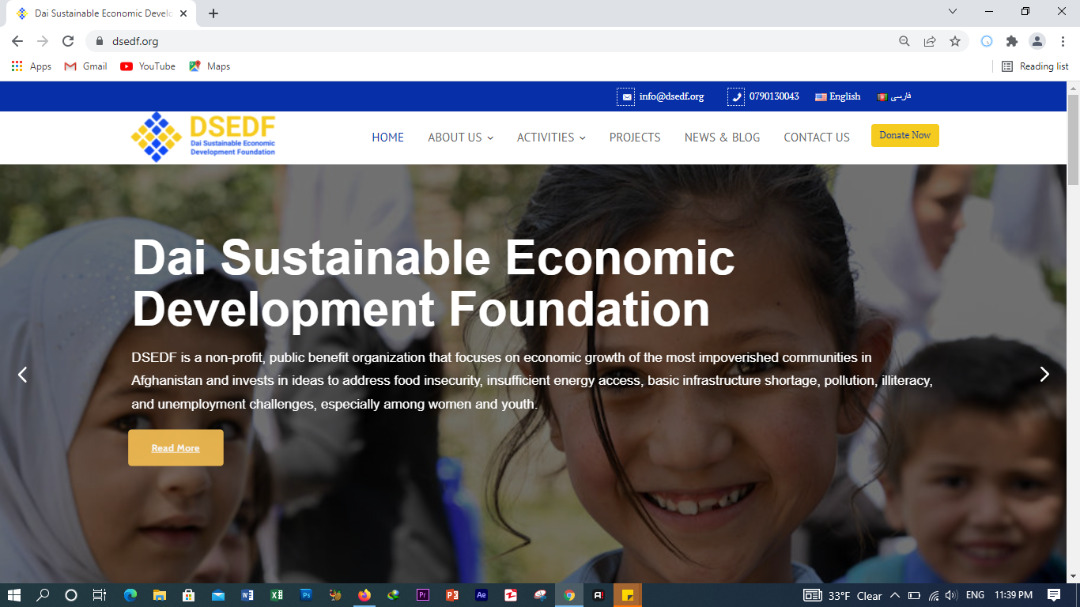1080x607 pixels.
Task: Click the DSEDF logo
Action: pos(203,137)
